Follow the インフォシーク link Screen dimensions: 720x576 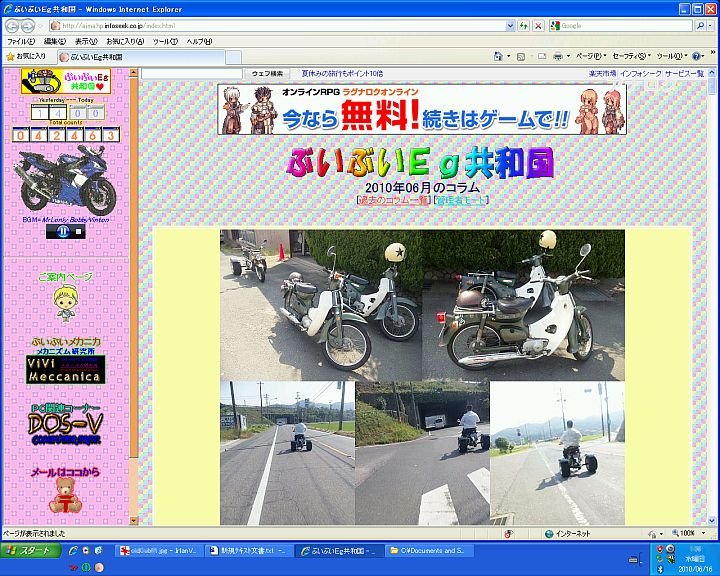pyautogui.click(x=641, y=73)
